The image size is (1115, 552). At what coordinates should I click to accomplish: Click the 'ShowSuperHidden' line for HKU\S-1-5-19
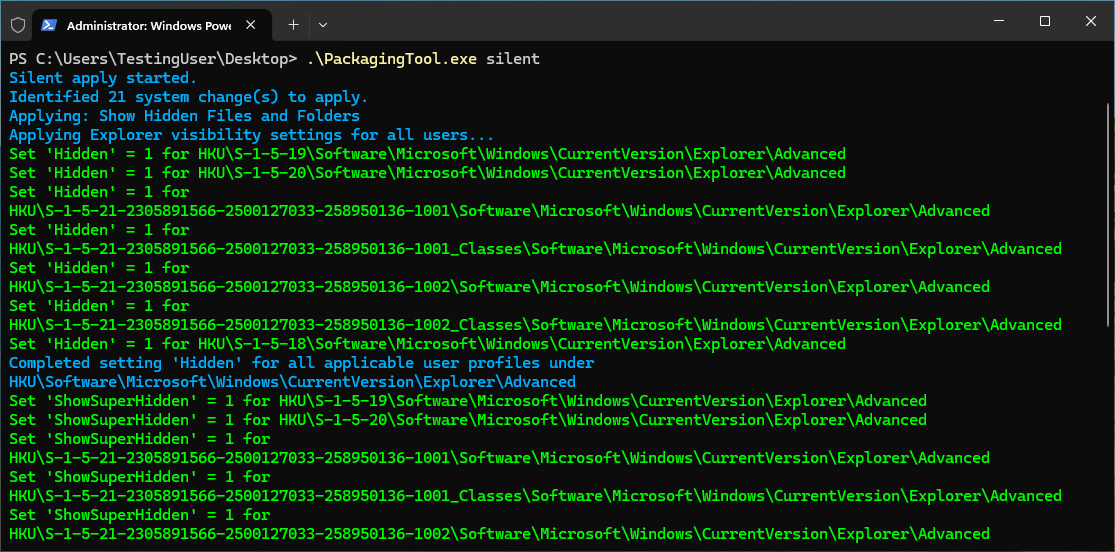coord(468,400)
